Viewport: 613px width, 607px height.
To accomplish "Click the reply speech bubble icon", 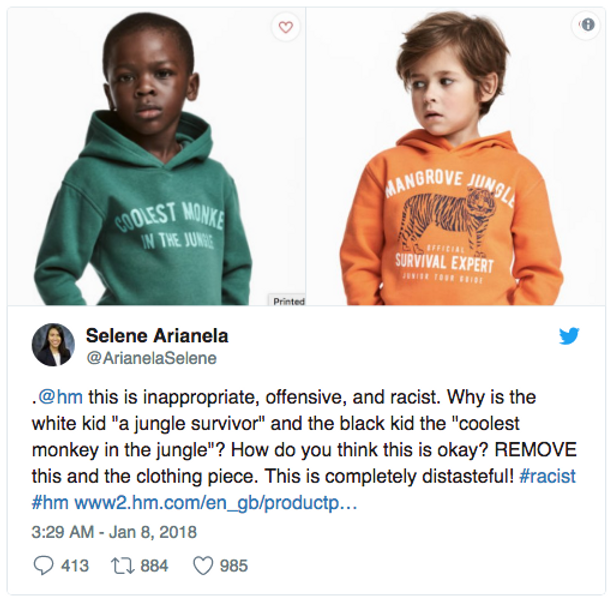I will pos(43,566).
